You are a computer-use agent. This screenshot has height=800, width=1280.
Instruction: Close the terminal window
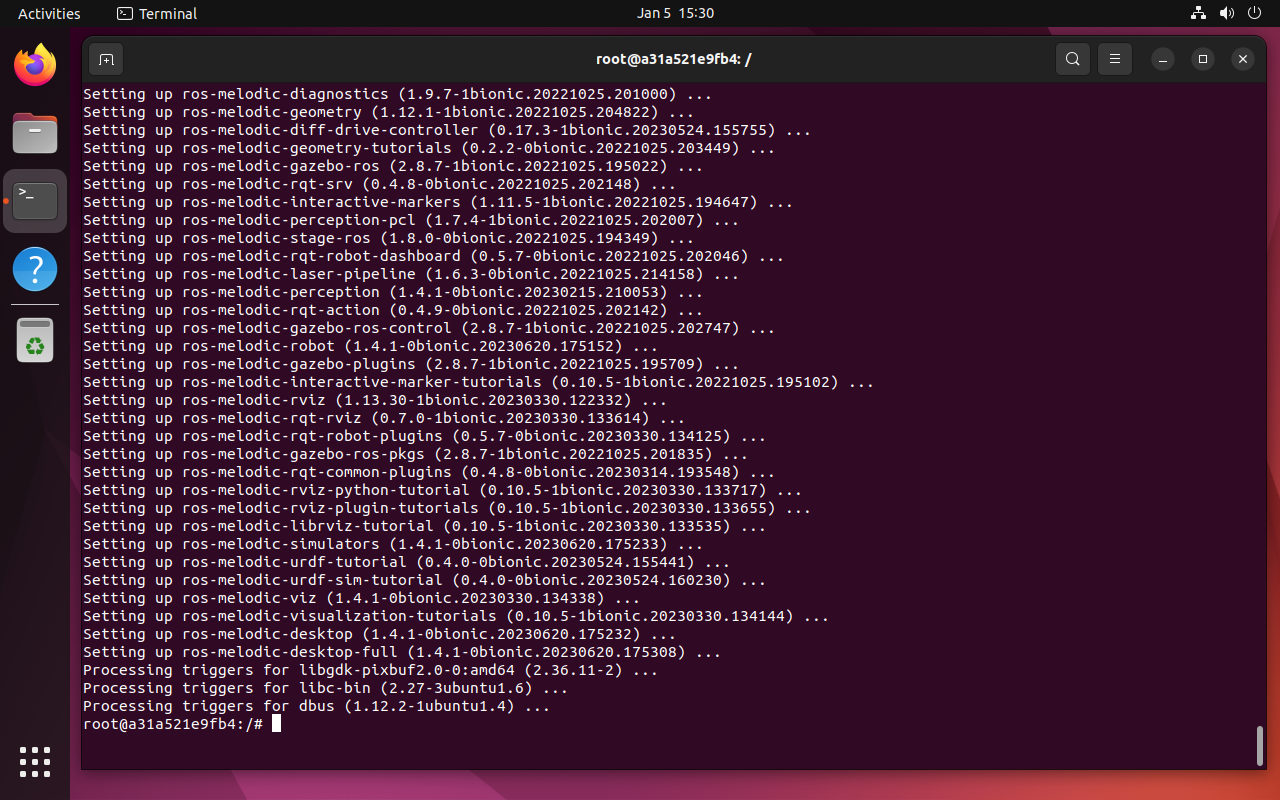pos(1242,59)
